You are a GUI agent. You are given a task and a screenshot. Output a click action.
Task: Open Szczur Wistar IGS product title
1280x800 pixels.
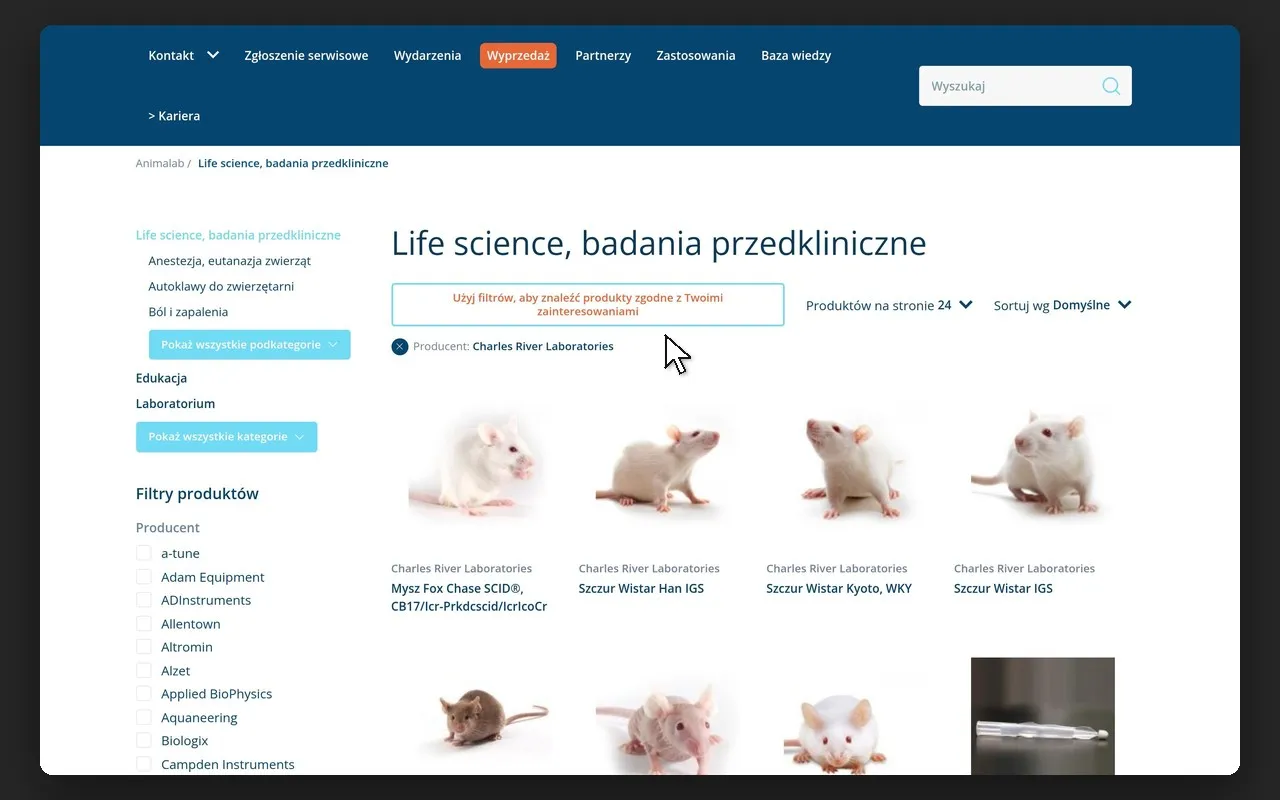(1003, 589)
